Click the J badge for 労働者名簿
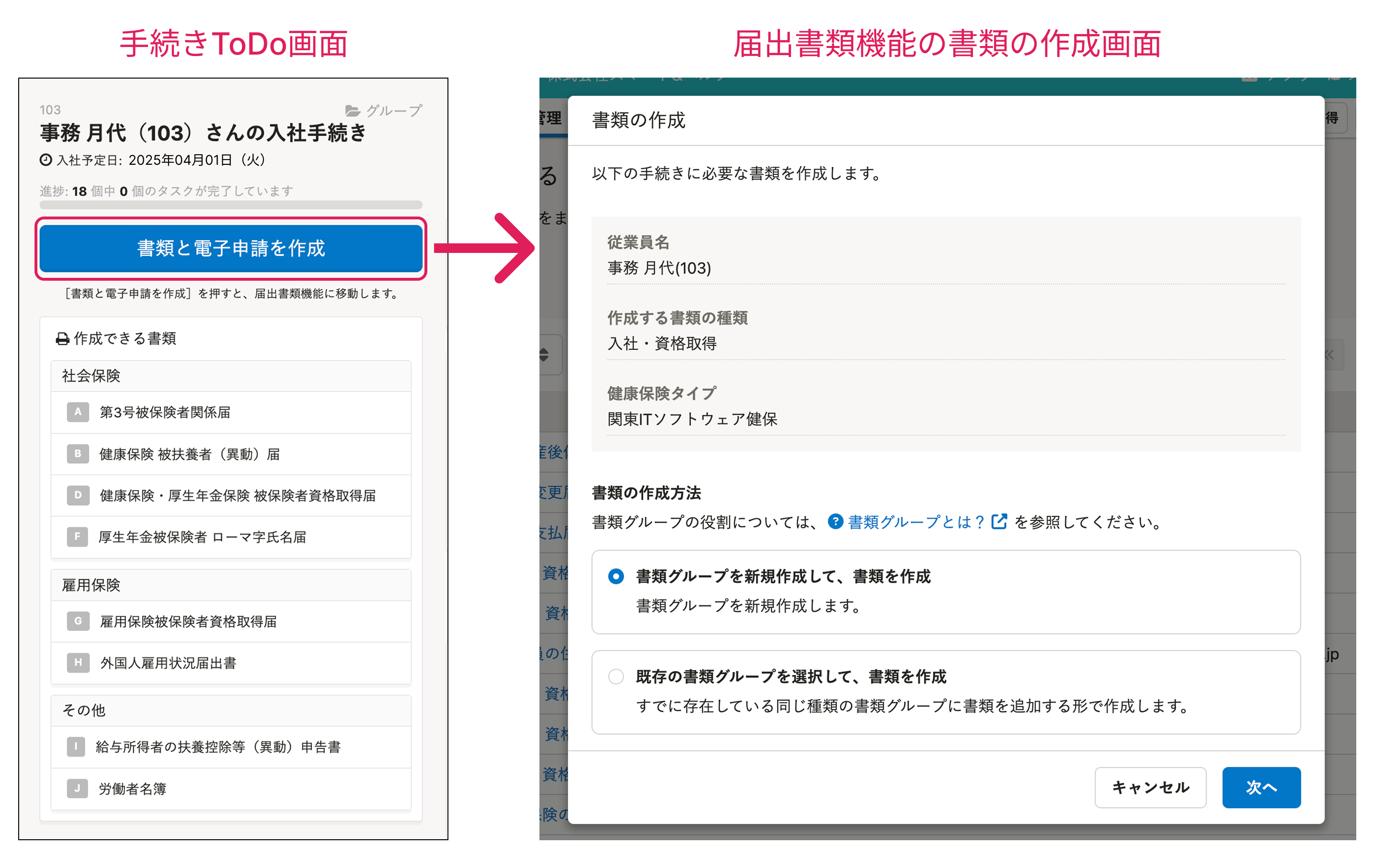This screenshot has width=1374, height=868. [x=77, y=788]
